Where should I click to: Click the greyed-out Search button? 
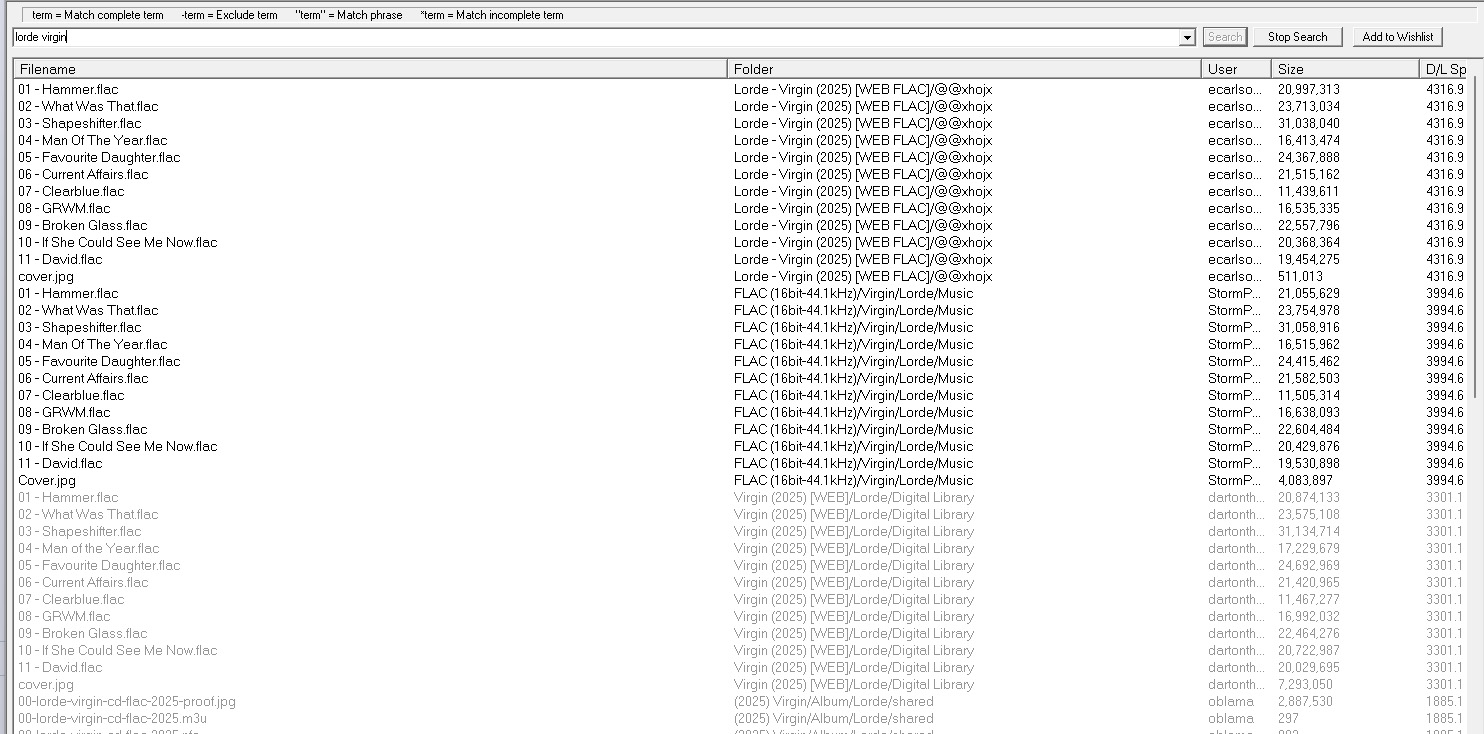(1224, 37)
